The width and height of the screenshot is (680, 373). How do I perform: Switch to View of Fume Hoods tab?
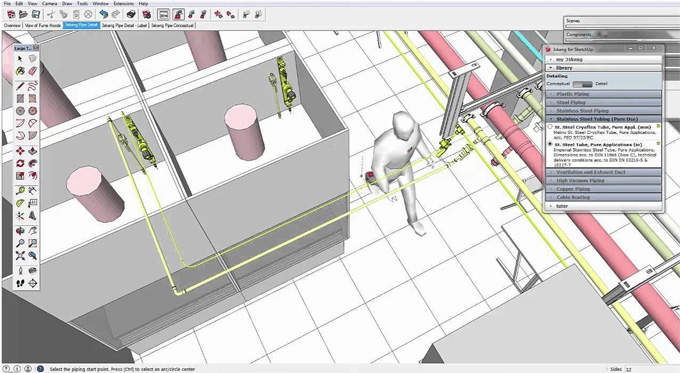click(43, 26)
